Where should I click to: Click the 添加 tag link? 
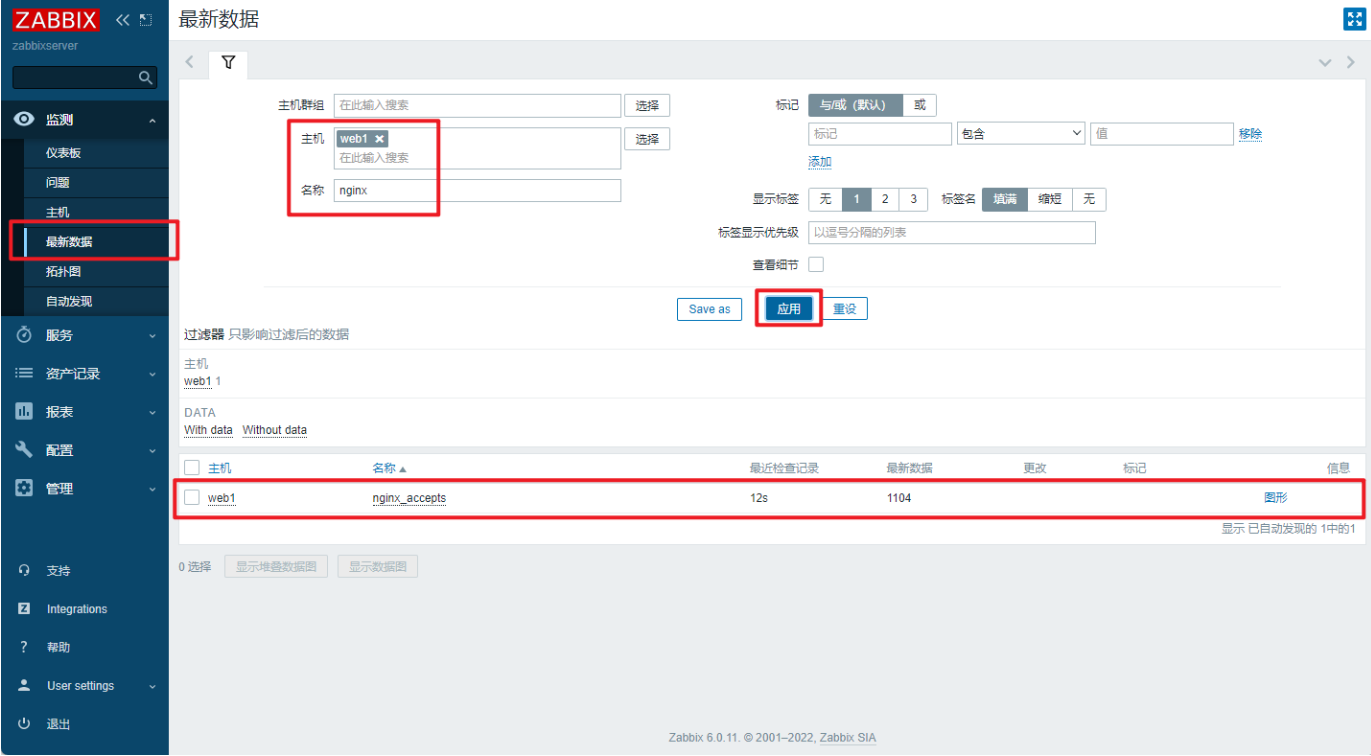point(820,161)
